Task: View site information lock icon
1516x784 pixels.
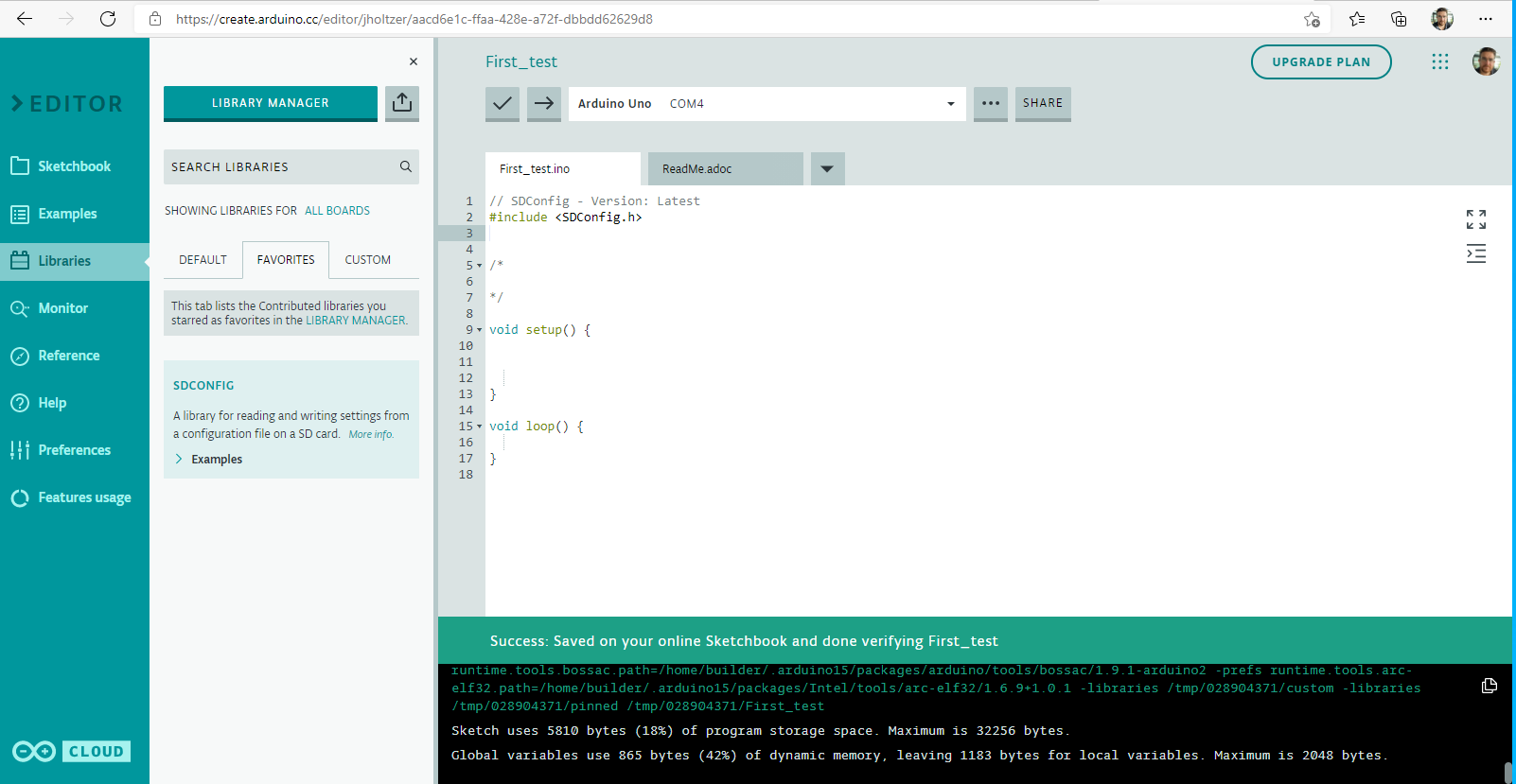Action: [155, 19]
